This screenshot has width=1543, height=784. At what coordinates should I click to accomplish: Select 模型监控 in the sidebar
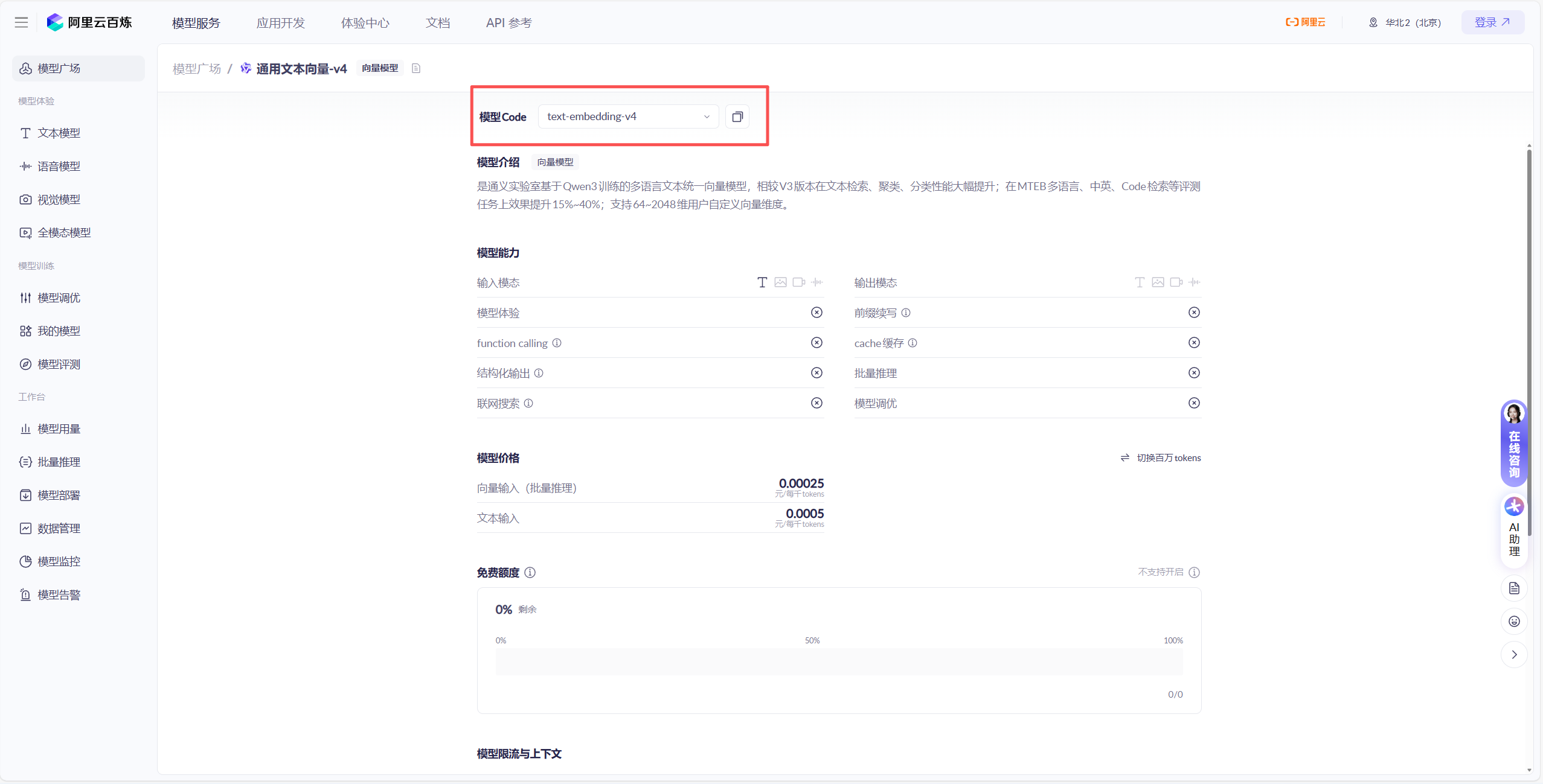[x=59, y=562]
